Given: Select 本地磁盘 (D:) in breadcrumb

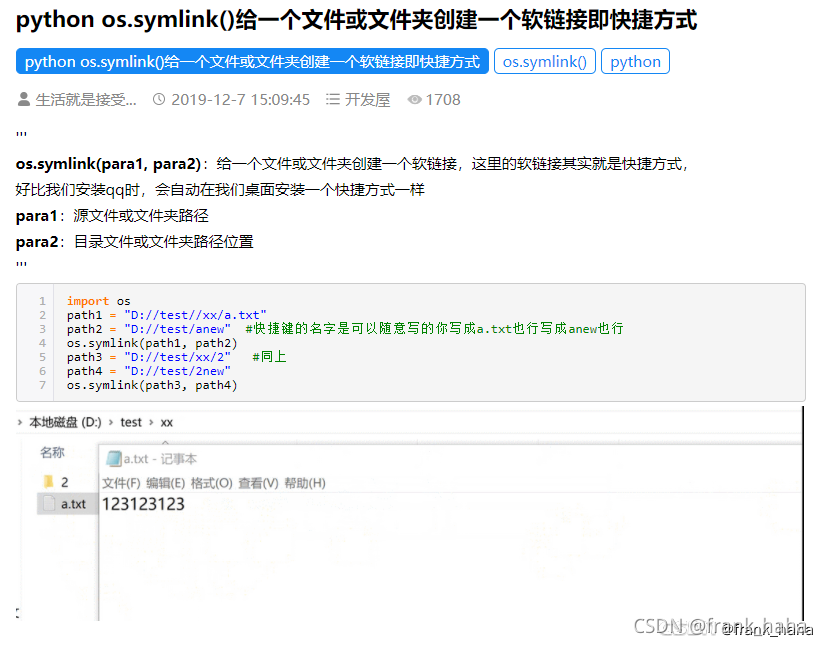Looking at the screenshot, I should click(x=65, y=422).
